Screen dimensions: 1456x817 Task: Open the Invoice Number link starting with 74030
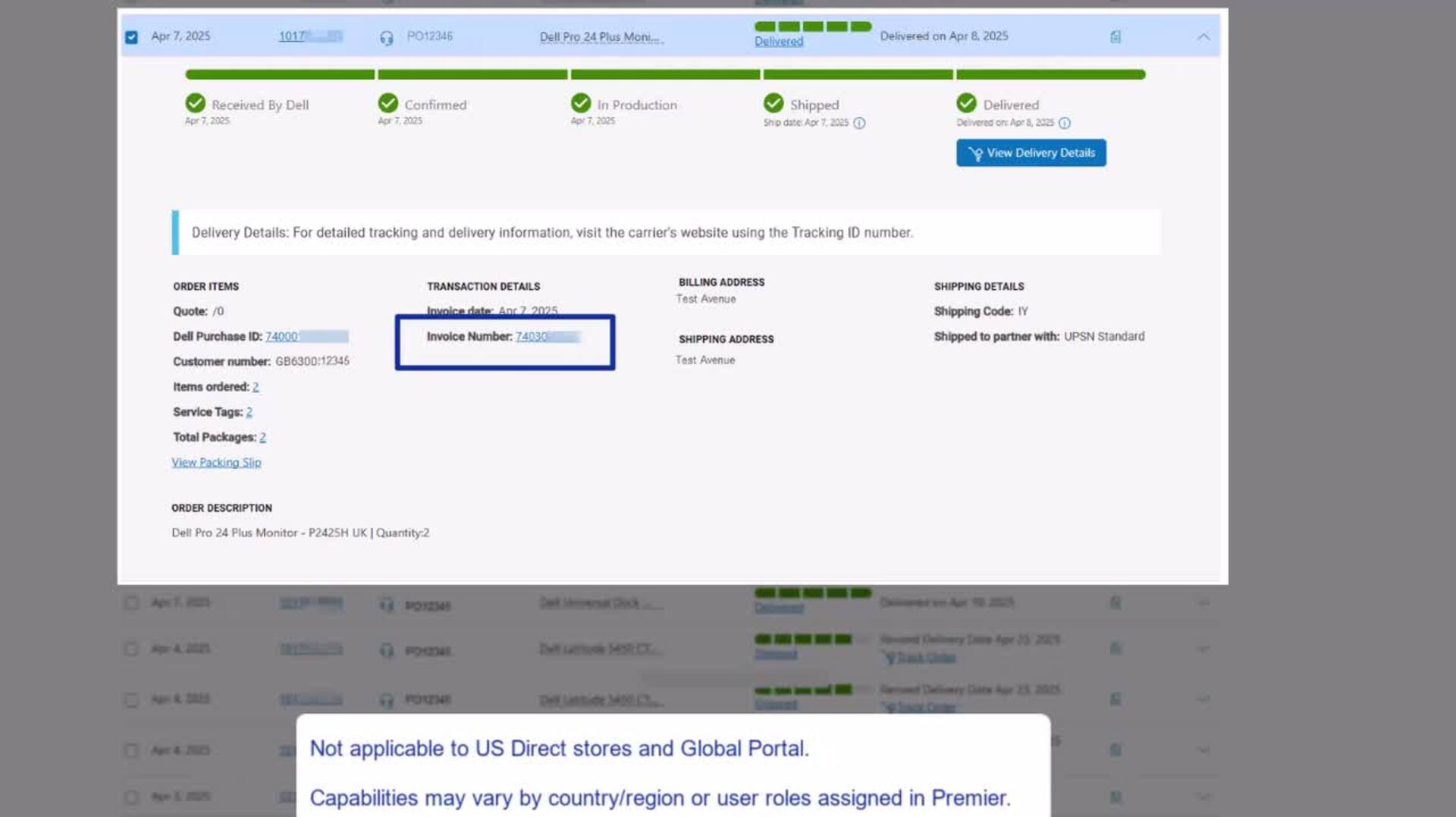point(548,336)
